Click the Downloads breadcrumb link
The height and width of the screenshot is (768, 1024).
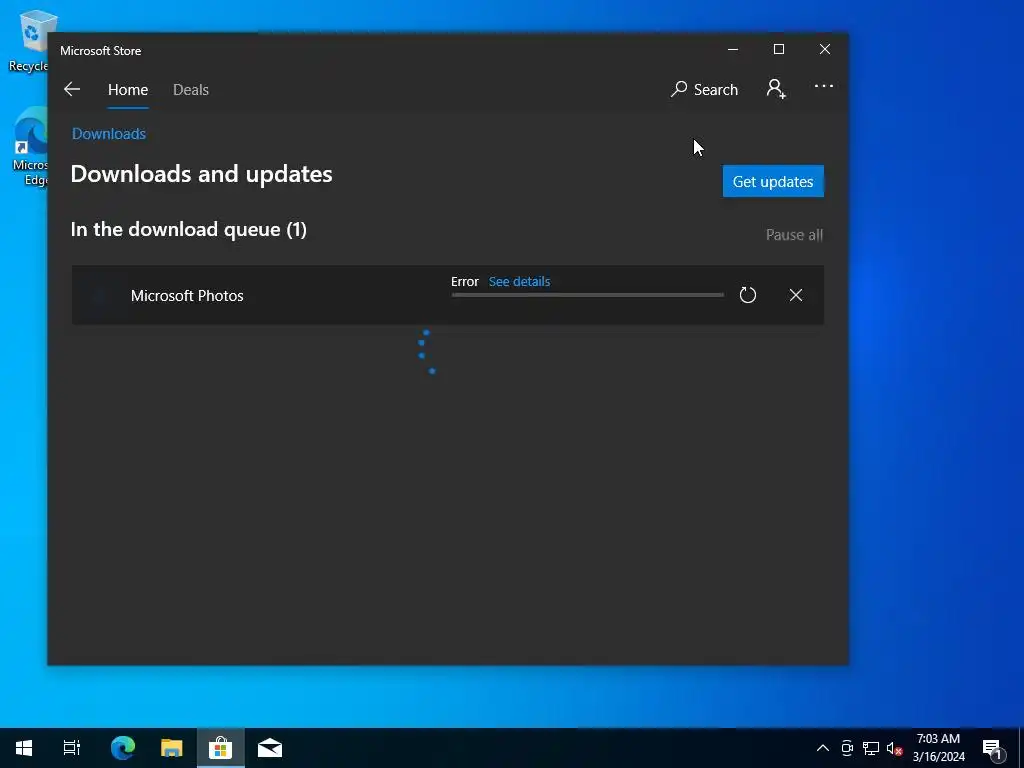click(108, 133)
